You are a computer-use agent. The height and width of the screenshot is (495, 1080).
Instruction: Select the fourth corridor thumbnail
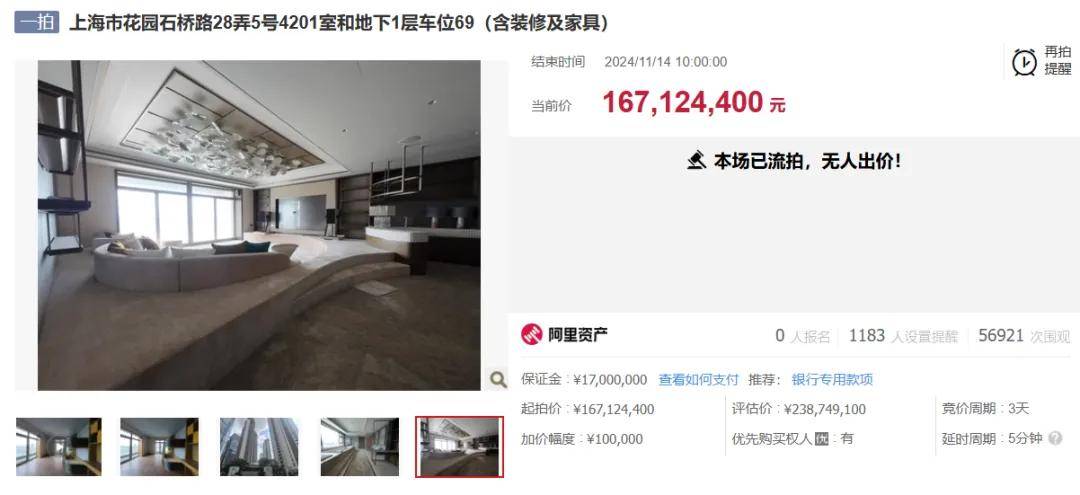(x=360, y=447)
